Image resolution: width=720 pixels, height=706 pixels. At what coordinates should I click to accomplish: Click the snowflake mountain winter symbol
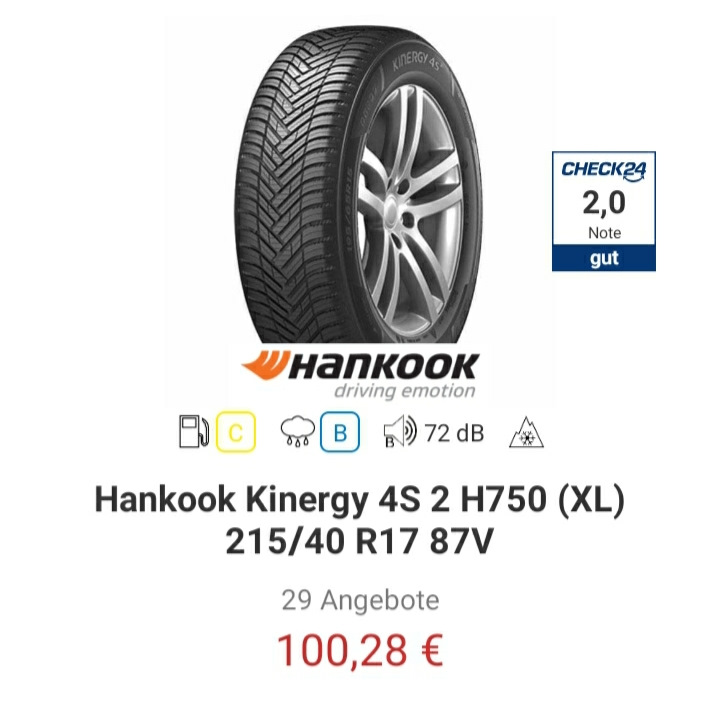pos(526,432)
